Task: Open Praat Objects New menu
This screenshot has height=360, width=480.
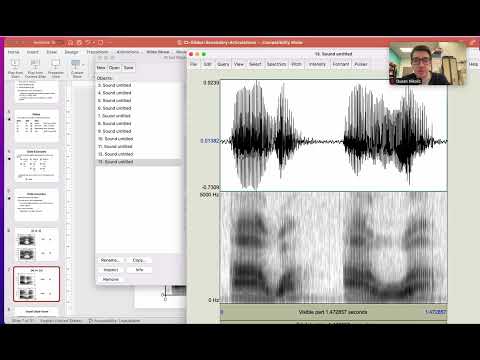Action: point(101,68)
